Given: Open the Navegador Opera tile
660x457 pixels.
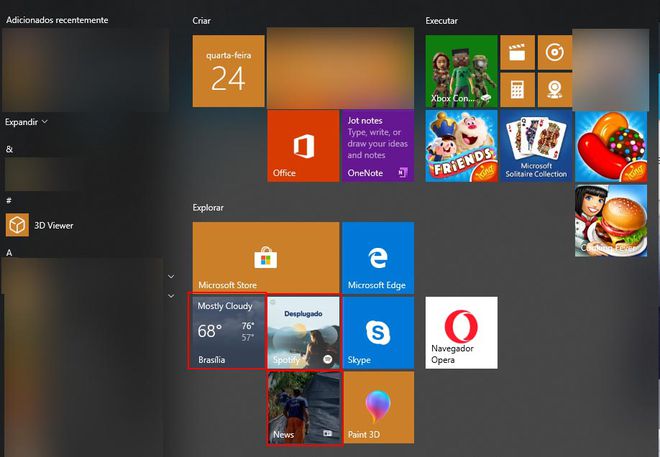Looking at the screenshot, I should click(461, 332).
